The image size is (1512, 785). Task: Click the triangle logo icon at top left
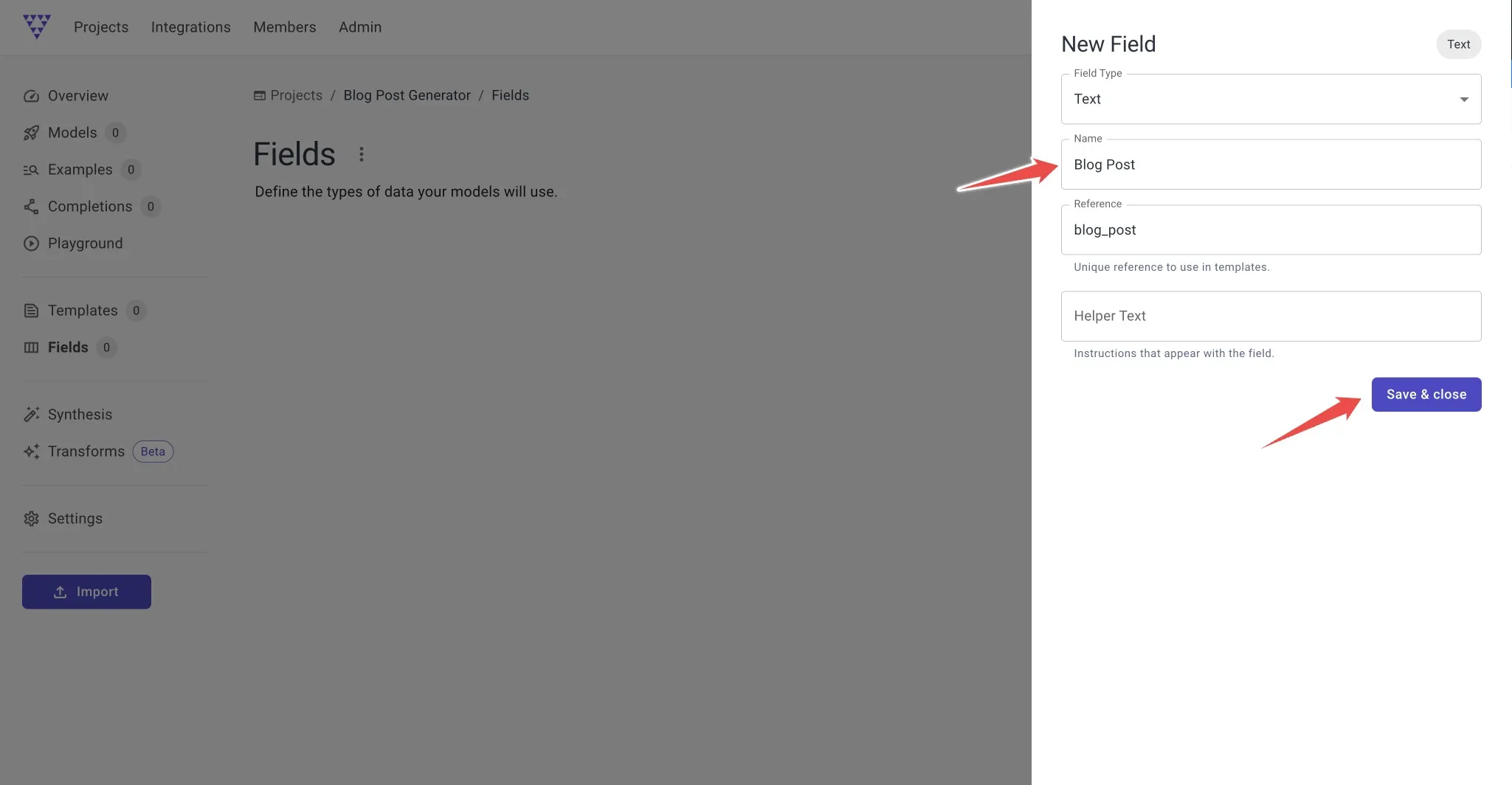[37, 27]
